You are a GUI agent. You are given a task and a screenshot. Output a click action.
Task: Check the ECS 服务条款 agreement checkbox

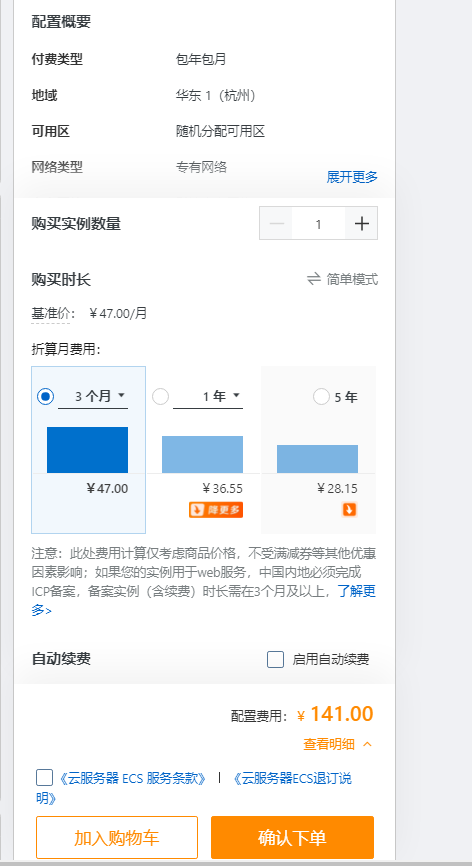pyautogui.click(x=45, y=778)
